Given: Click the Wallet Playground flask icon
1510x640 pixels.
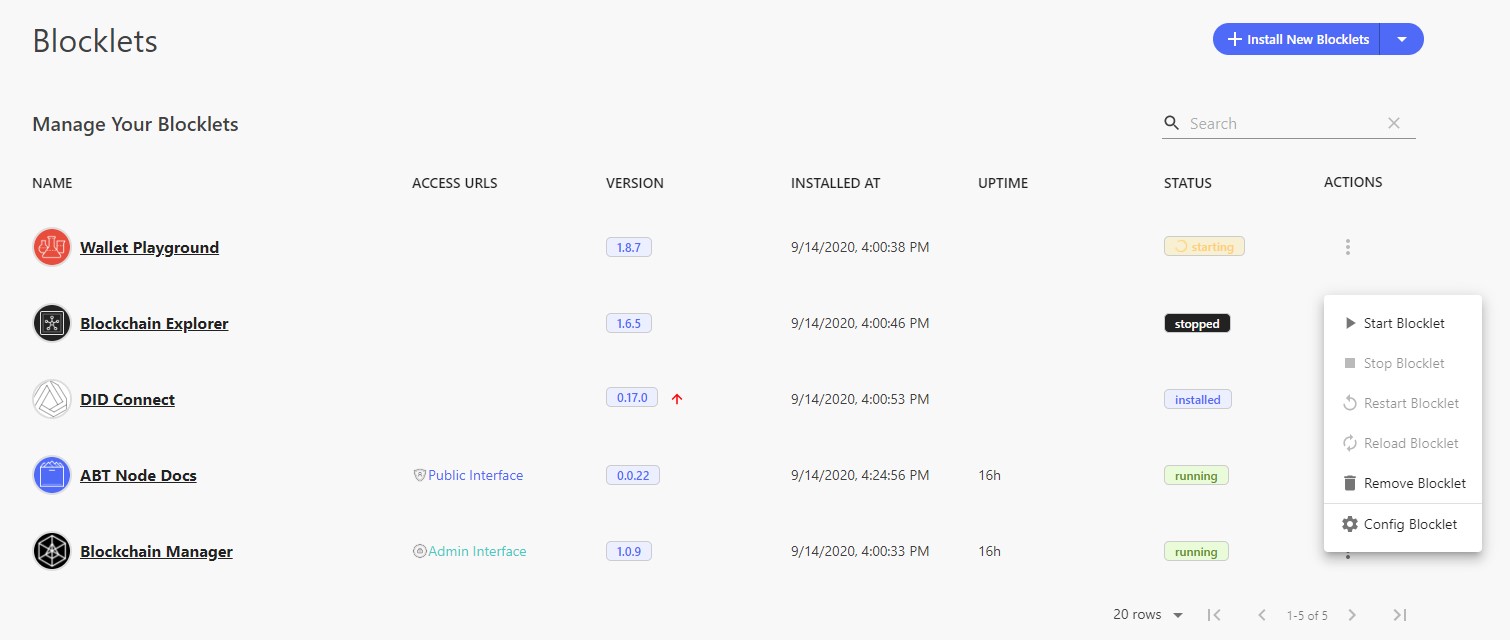Looking at the screenshot, I should [x=52, y=247].
